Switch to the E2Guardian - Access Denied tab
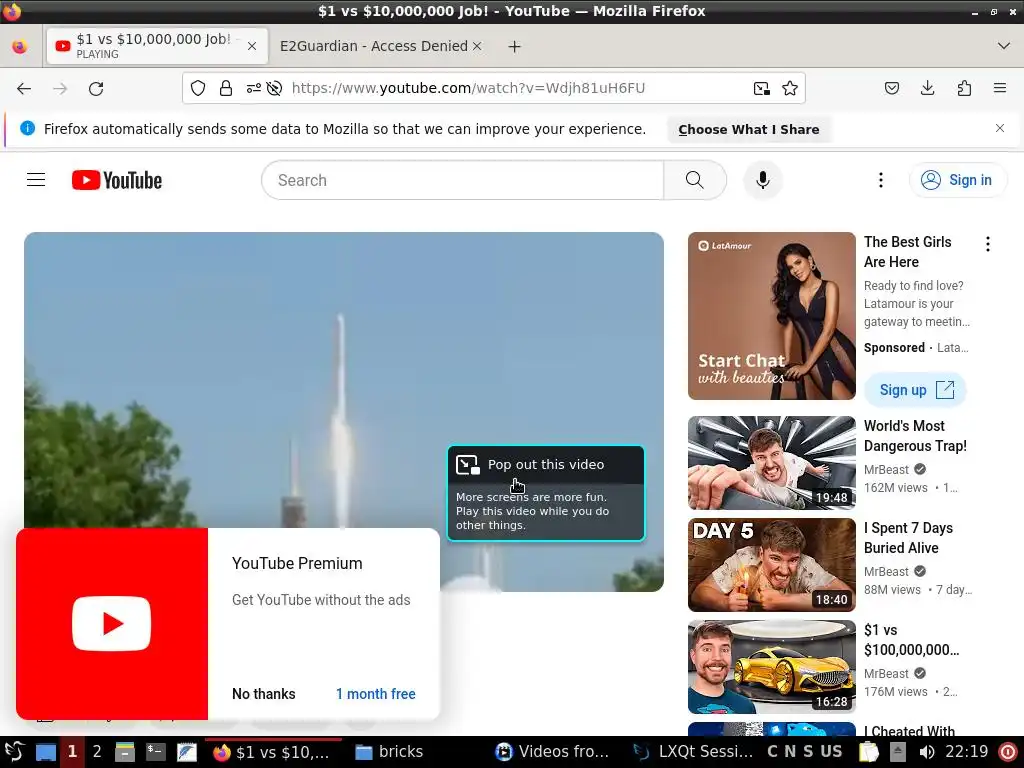1024x768 pixels. (x=374, y=46)
